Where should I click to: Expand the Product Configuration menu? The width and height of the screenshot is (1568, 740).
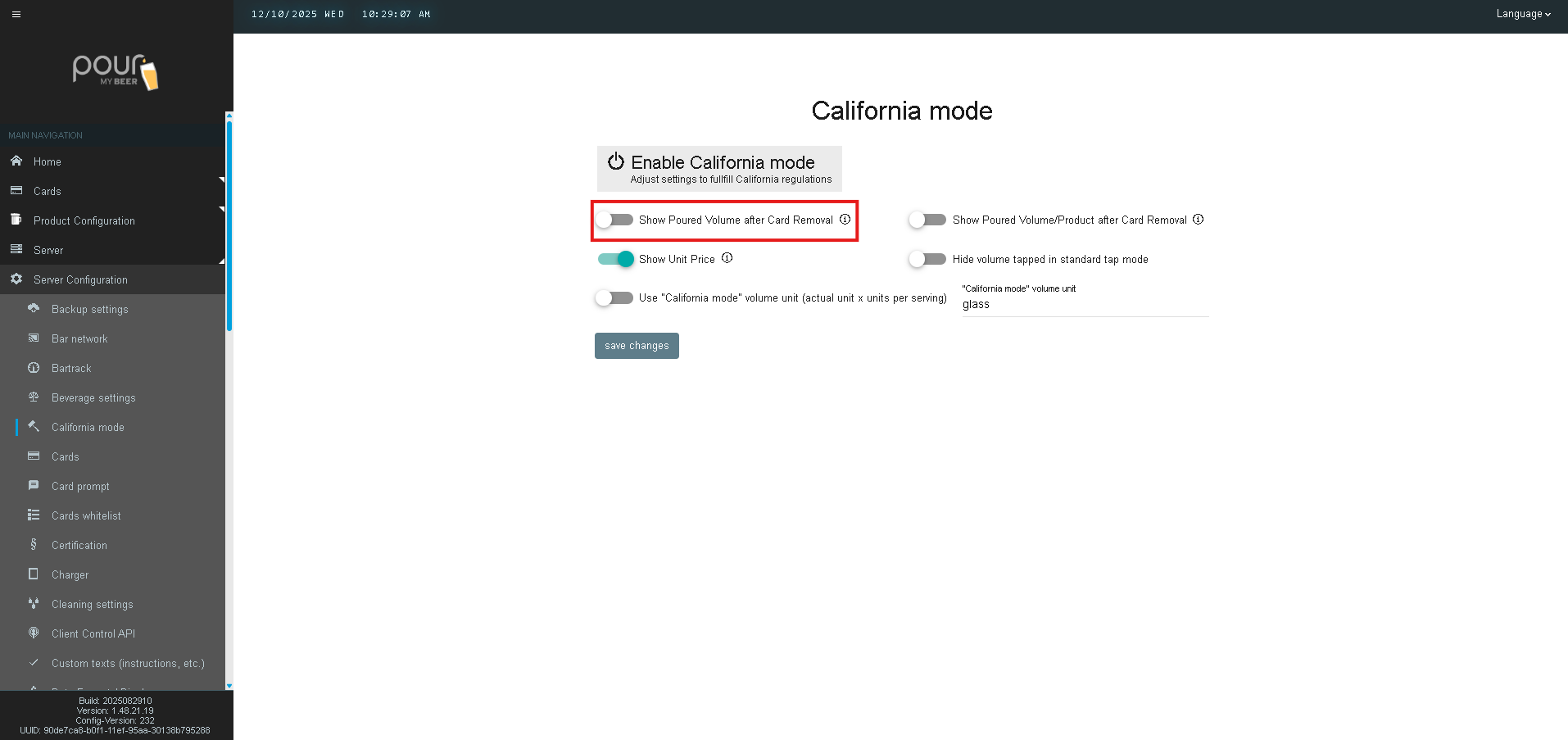84,220
